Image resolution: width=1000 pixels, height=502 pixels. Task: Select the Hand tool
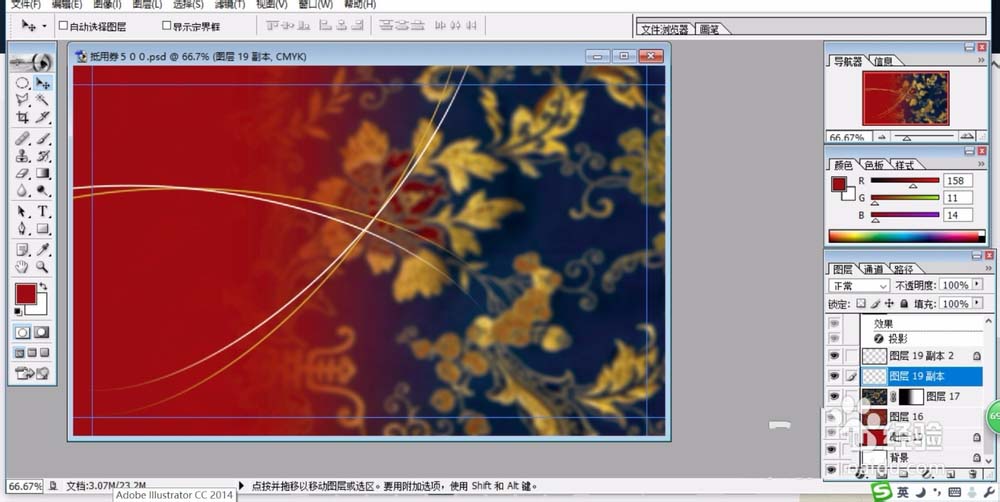point(22,267)
